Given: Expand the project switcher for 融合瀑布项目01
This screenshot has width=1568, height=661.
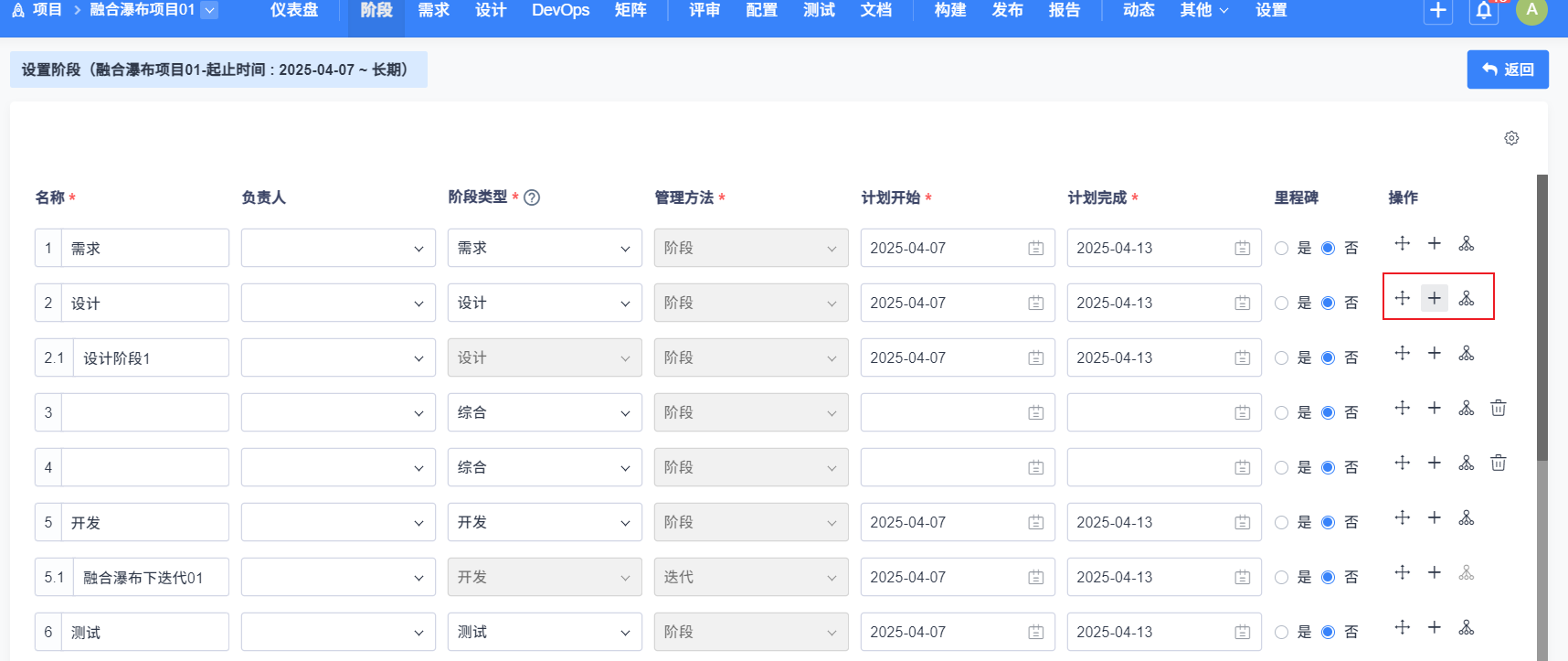Looking at the screenshot, I should coord(209,10).
